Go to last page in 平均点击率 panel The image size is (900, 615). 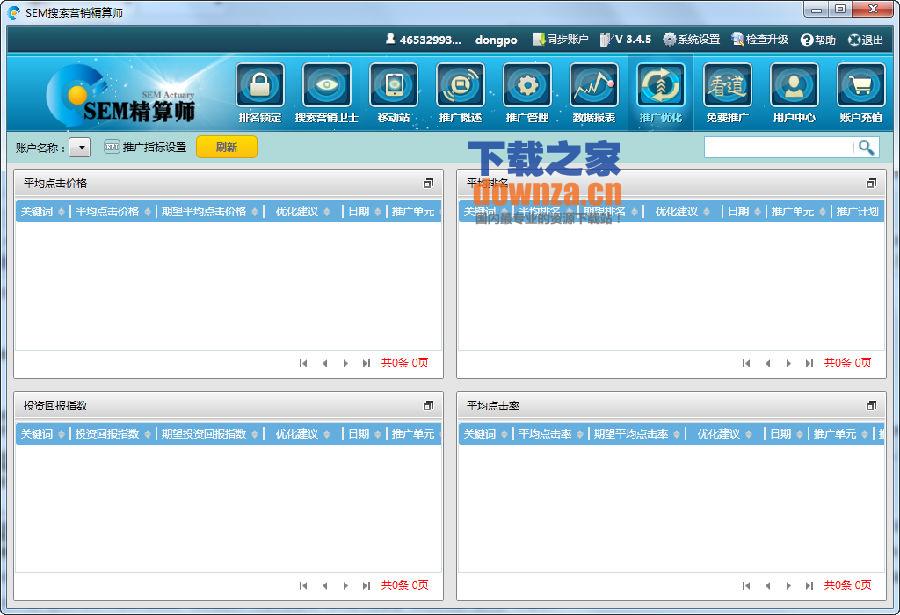pyautogui.click(x=809, y=586)
